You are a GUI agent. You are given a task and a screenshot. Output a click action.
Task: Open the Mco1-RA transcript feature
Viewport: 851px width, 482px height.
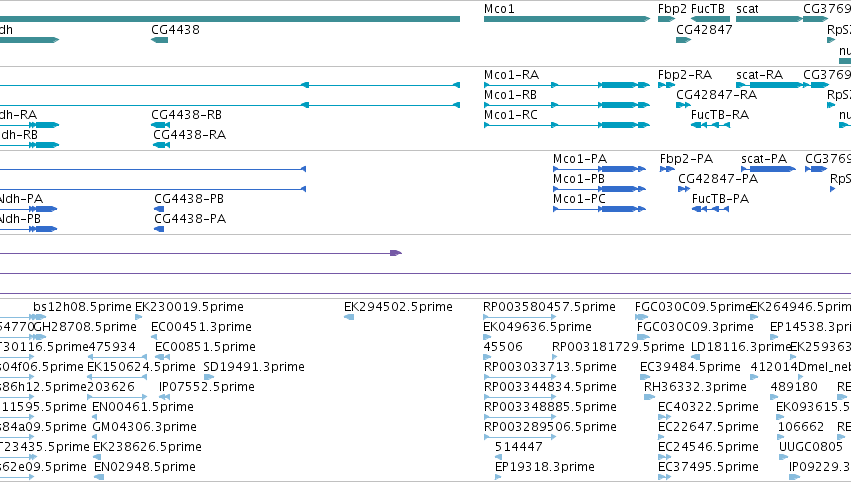coord(567,85)
